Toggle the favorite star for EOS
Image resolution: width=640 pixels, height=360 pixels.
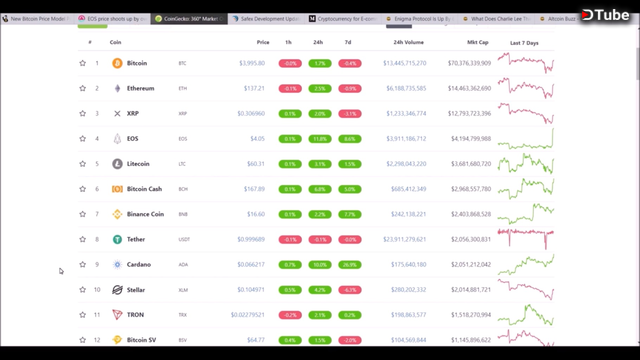[82, 139]
